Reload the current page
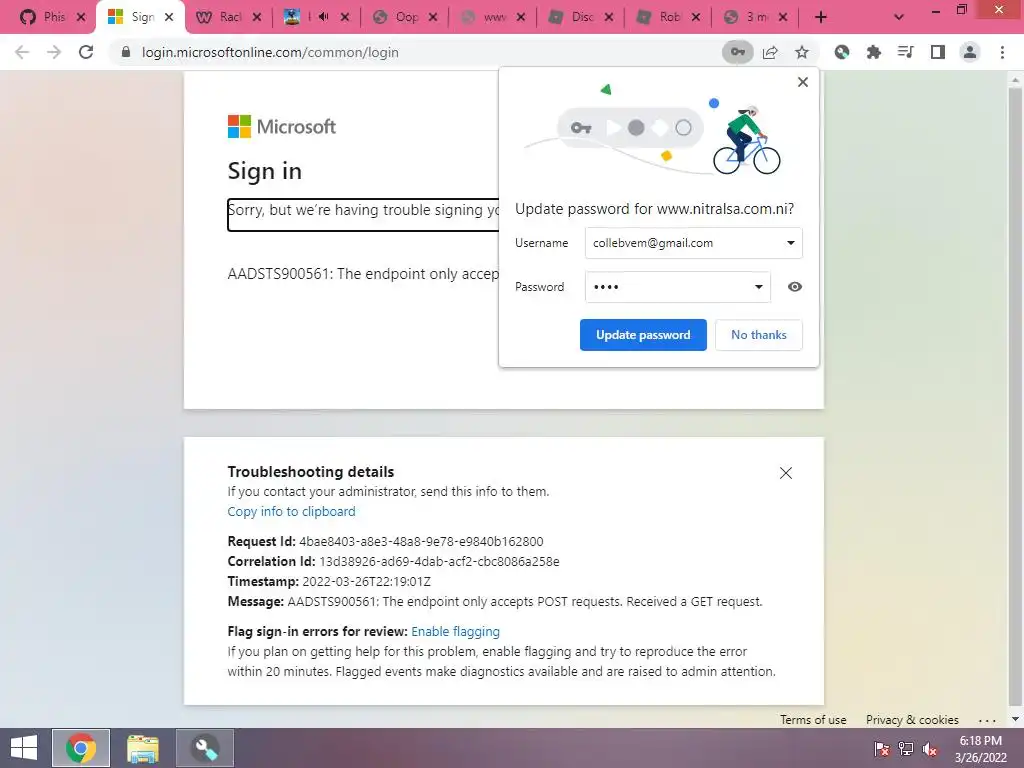 86,52
